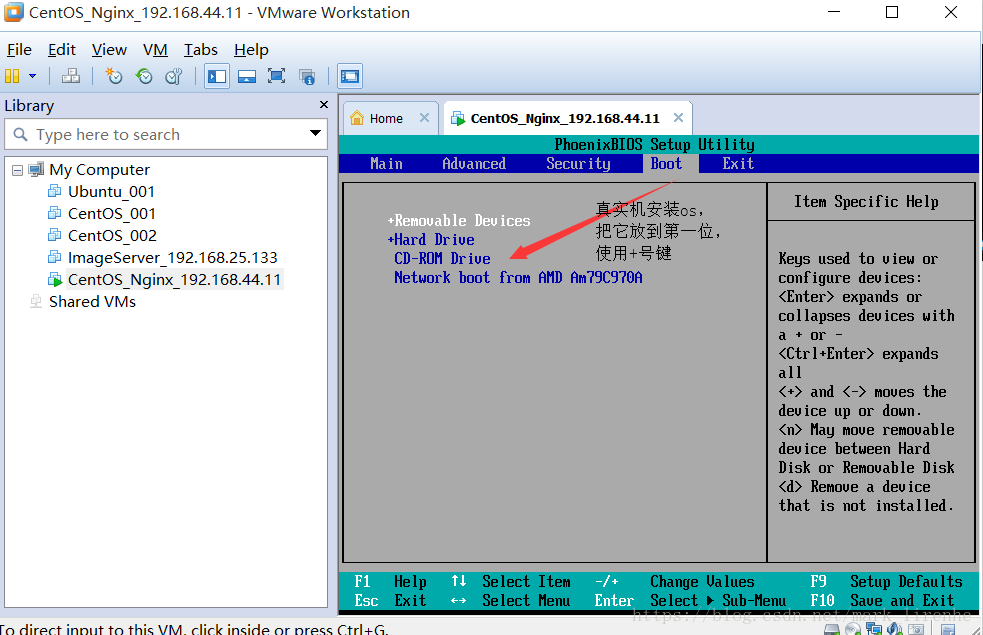Click the network adapter status bar icon
Screen dimensions: 983x635
click(x=874, y=629)
